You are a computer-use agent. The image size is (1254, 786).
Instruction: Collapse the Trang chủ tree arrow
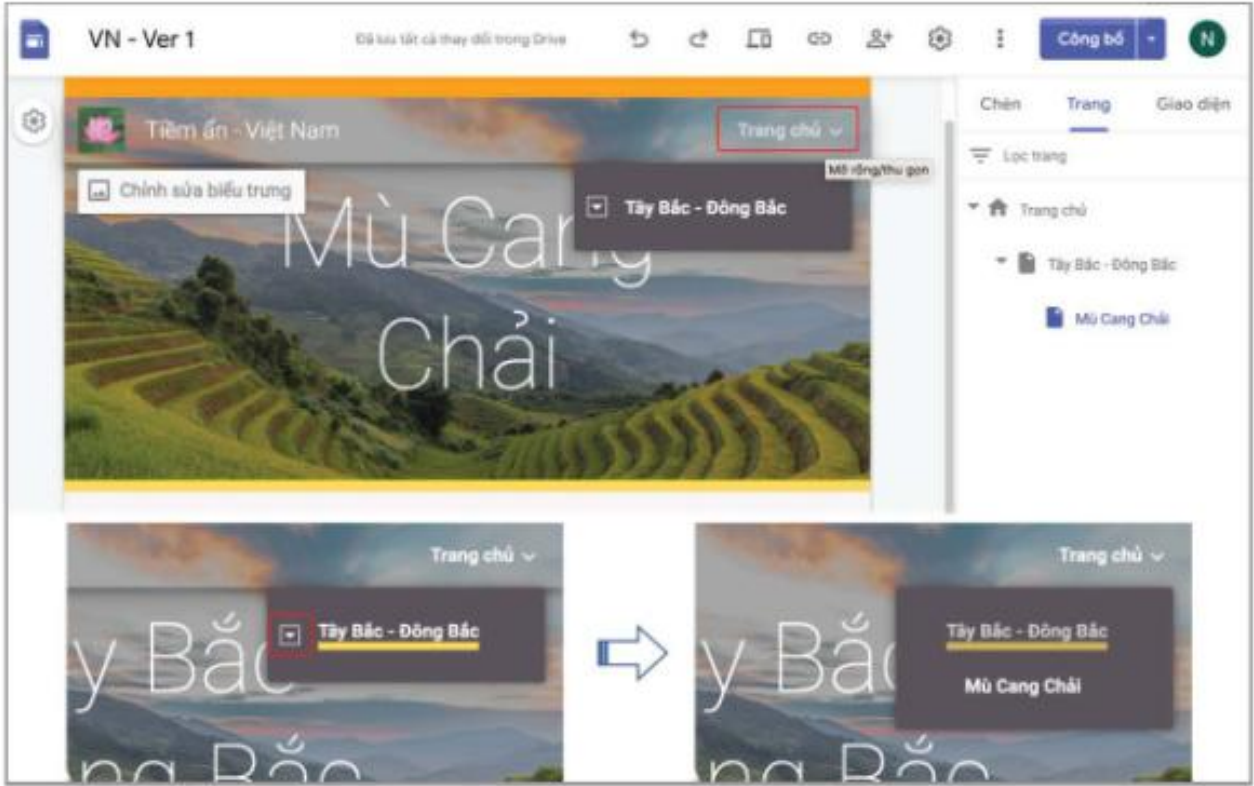[x=973, y=208]
